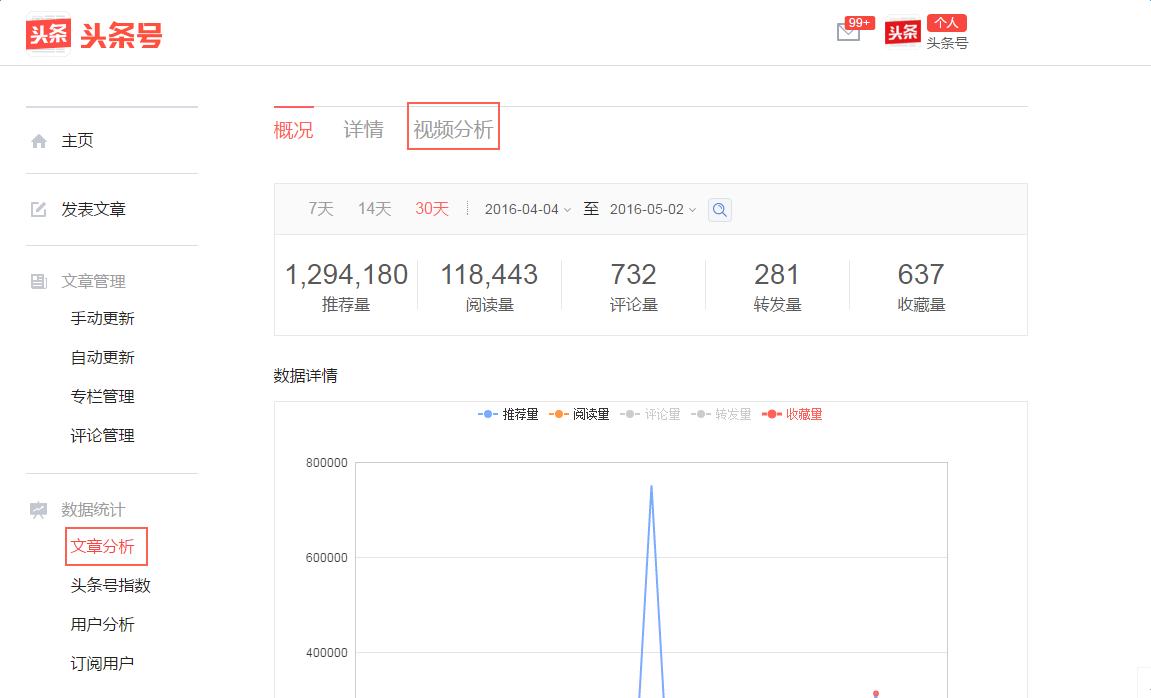Click the 数据统计 statistics icon
This screenshot has width=1151, height=698.
point(38,509)
